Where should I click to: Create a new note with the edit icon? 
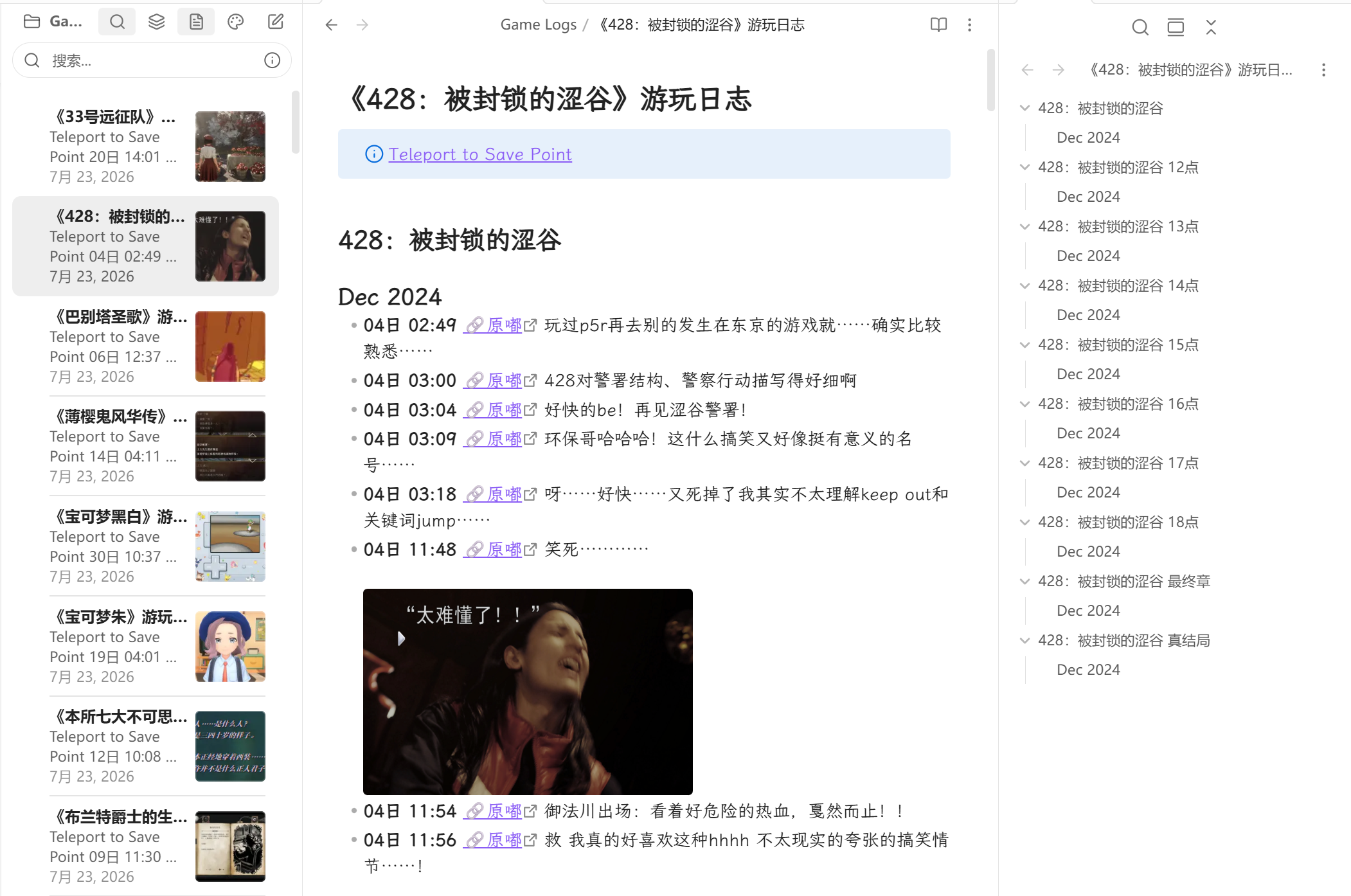click(276, 22)
